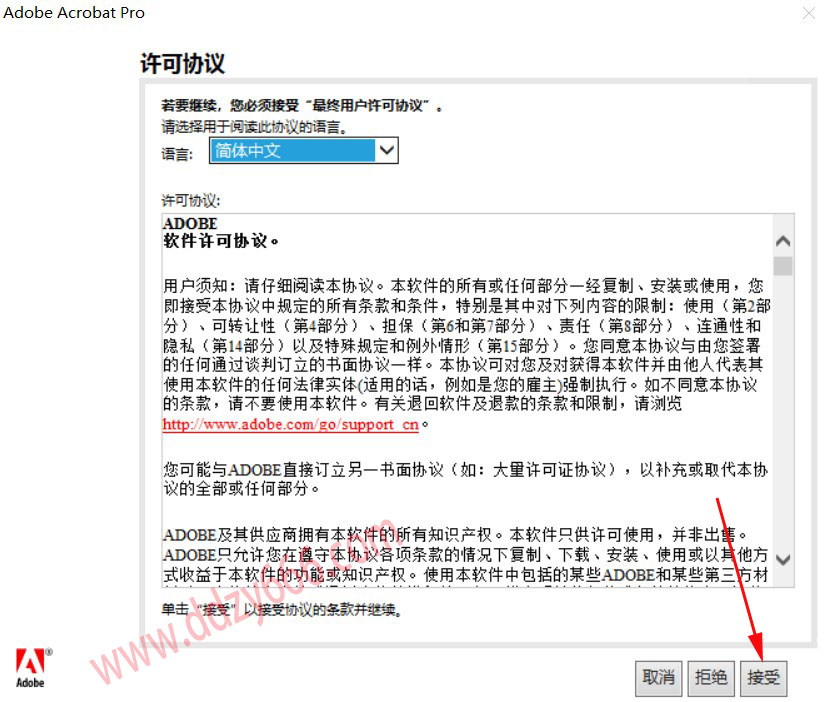Click the 许可协议: label above text box
The width and height of the screenshot is (827, 702).
(190, 200)
